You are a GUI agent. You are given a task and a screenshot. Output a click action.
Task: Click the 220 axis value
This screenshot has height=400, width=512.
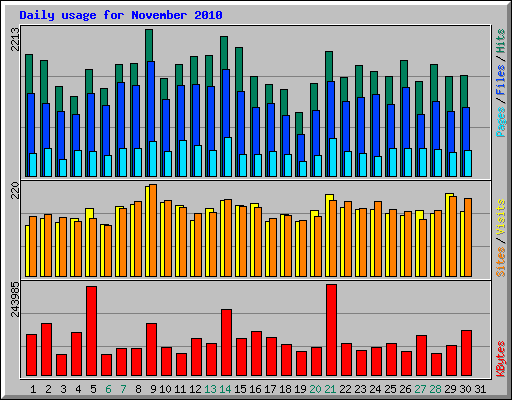(x=15, y=190)
